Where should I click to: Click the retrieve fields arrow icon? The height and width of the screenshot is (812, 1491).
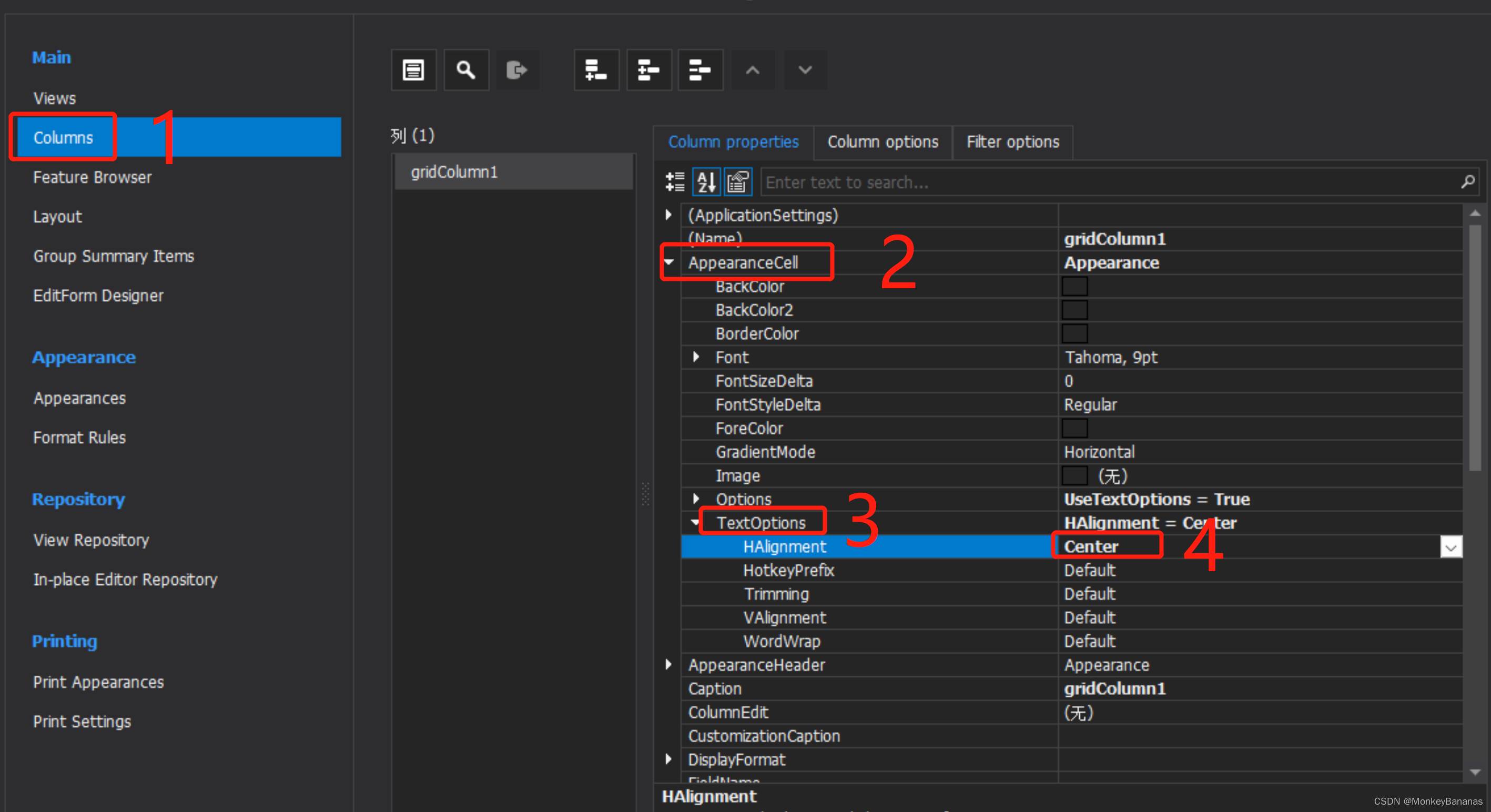click(x=516, y=70)
